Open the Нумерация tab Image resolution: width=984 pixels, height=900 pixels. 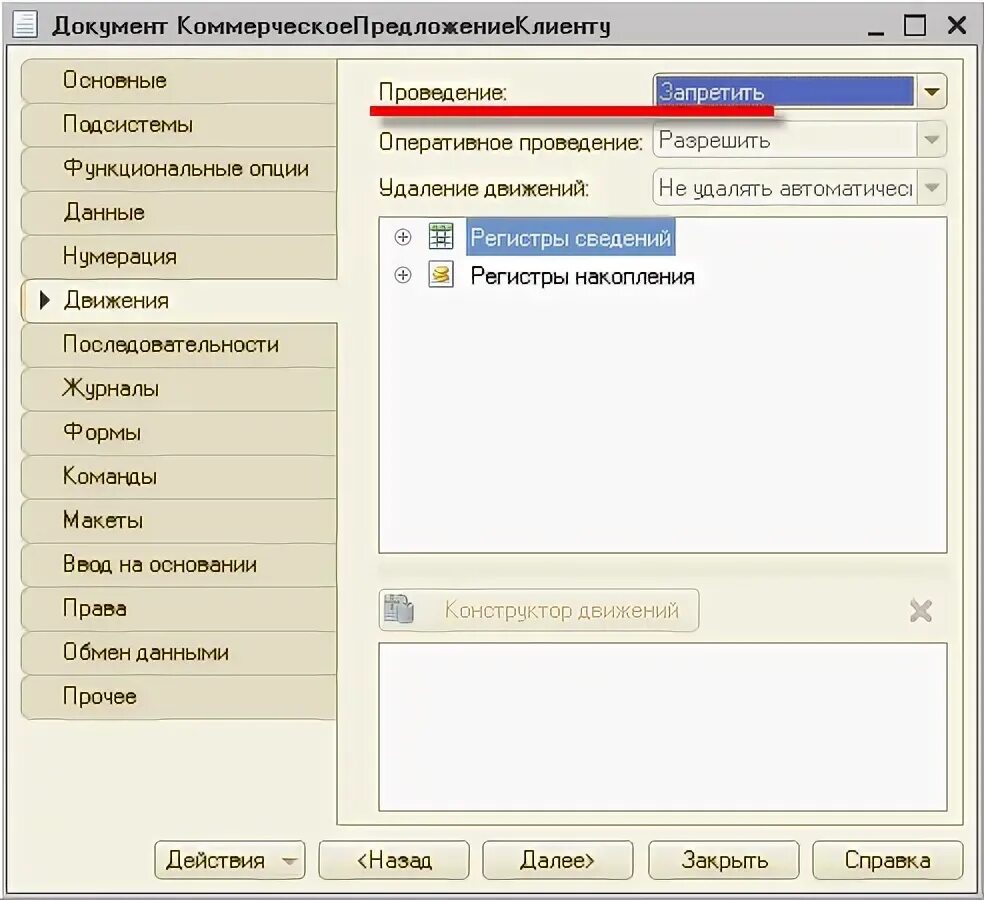179,257
